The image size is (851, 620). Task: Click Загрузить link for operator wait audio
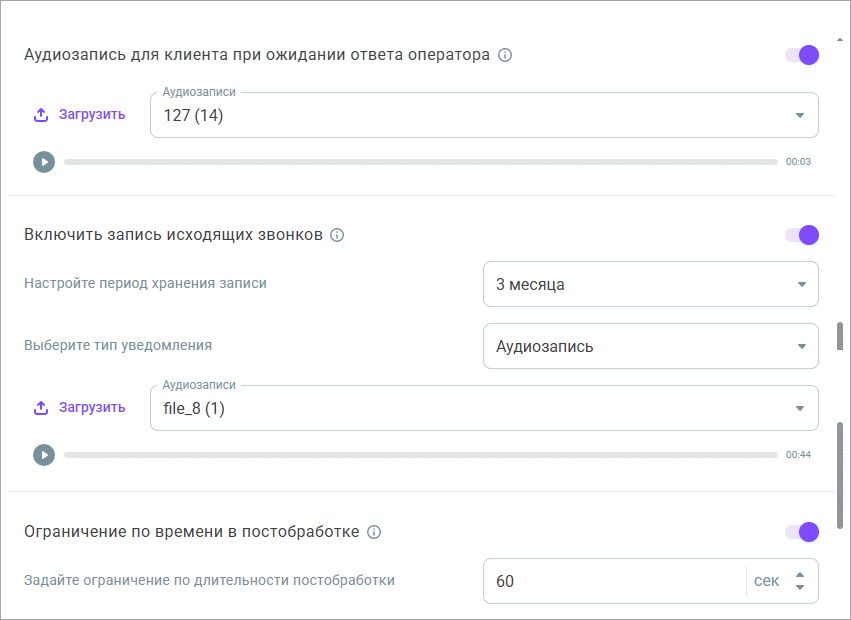click(x=92, y=115)
